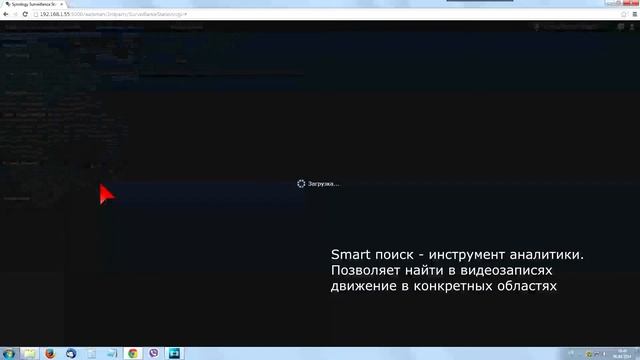Click the address bar showing 192.168.1.55
640x360 pixels.
tap(327, 14)
